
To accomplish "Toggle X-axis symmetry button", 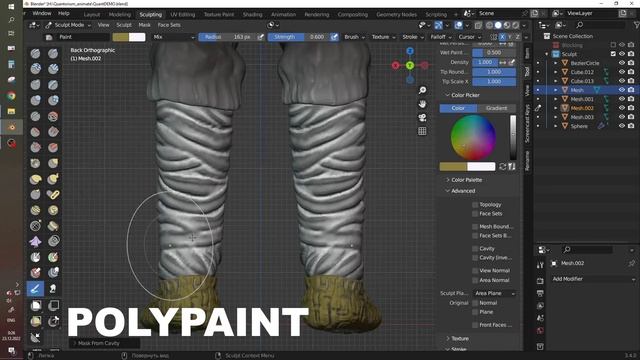I will tap(502, 37).
